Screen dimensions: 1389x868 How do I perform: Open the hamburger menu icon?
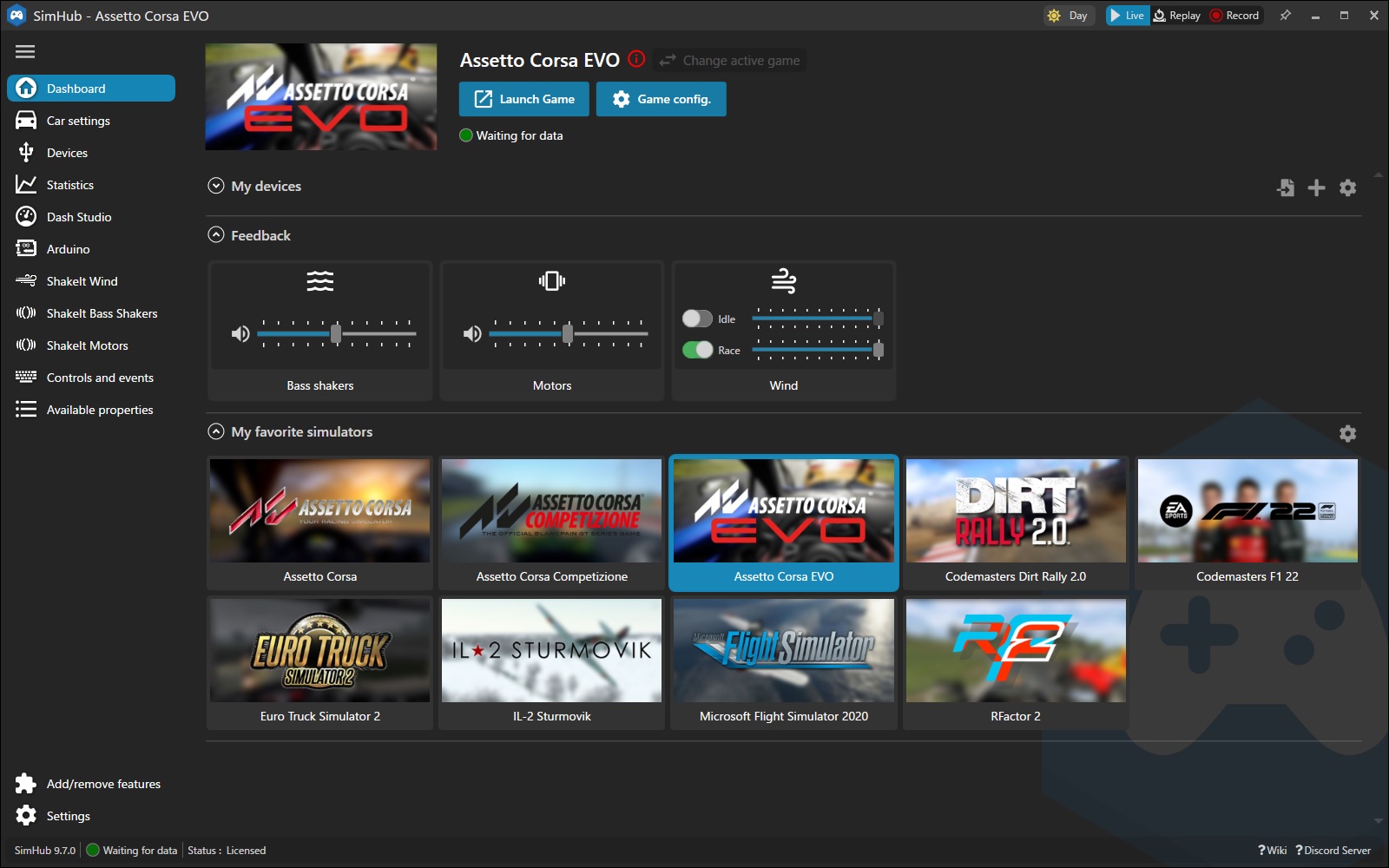(25, 52)
